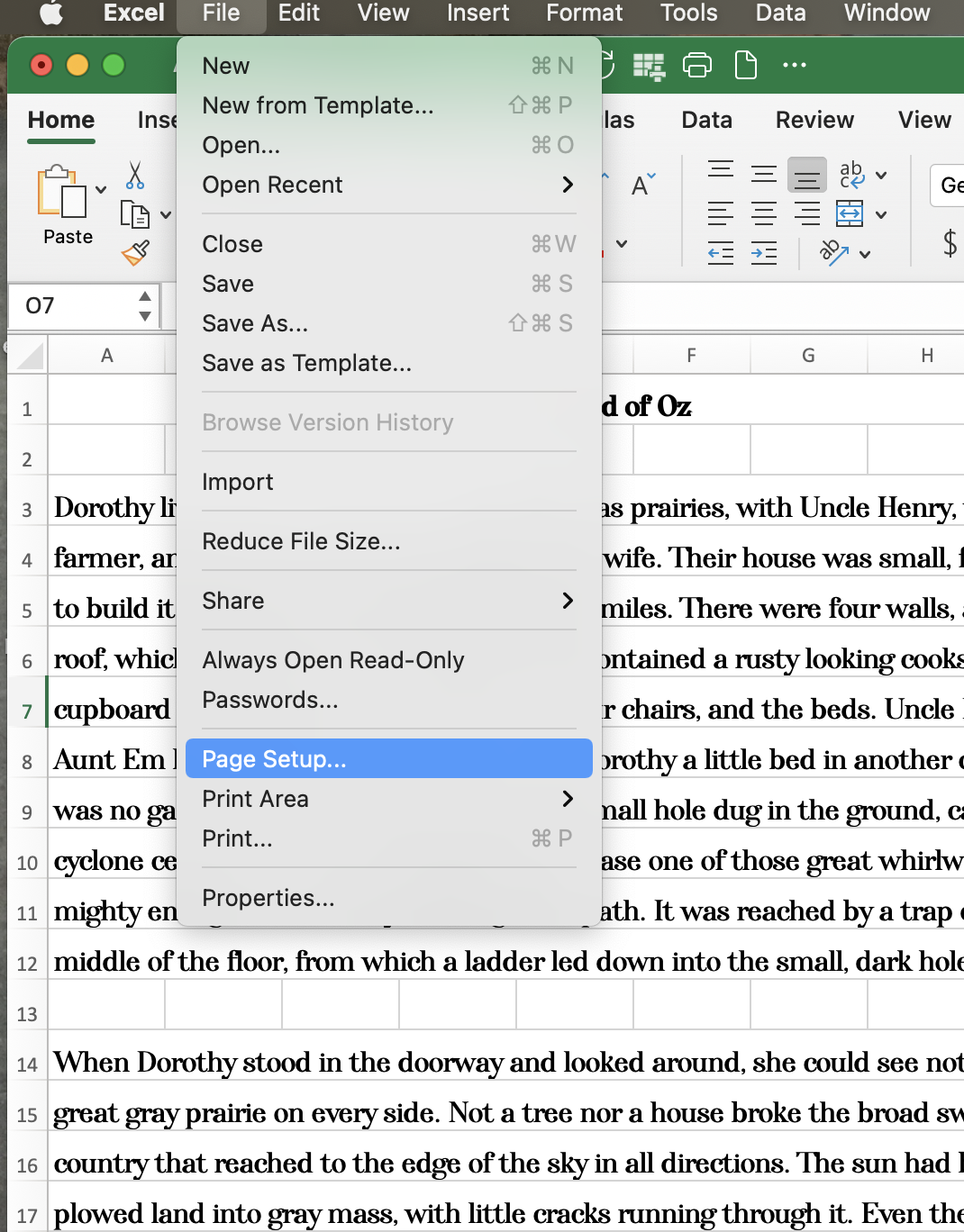Choose New from the File menu
The width and height of the screenshot is (964, 1232).
pyautogui.click(x=389, y=66)
